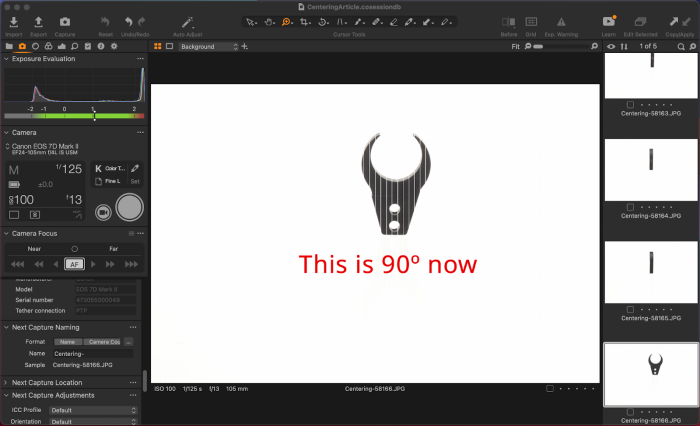Collapse the Next Capture Adjustments panel

tap(6, 395)
